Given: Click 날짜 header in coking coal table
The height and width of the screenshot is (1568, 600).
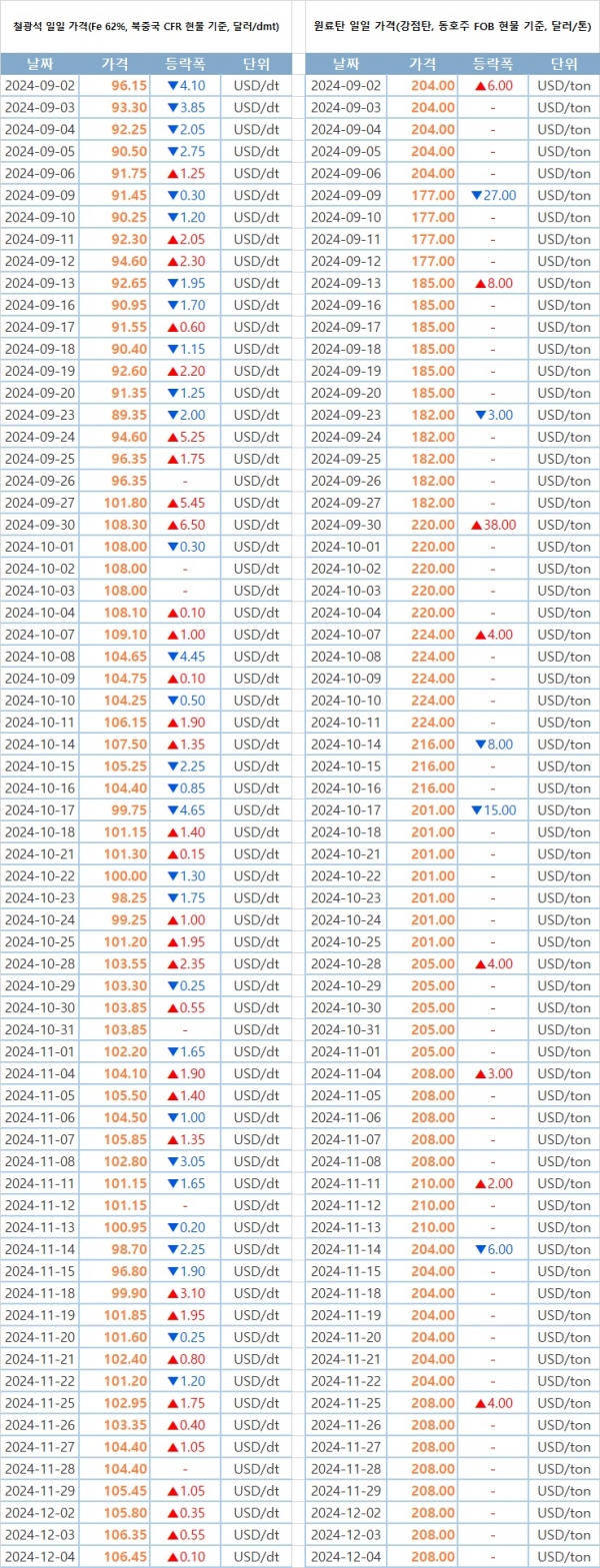Looking at the screenshot, I should click(346, 64).
